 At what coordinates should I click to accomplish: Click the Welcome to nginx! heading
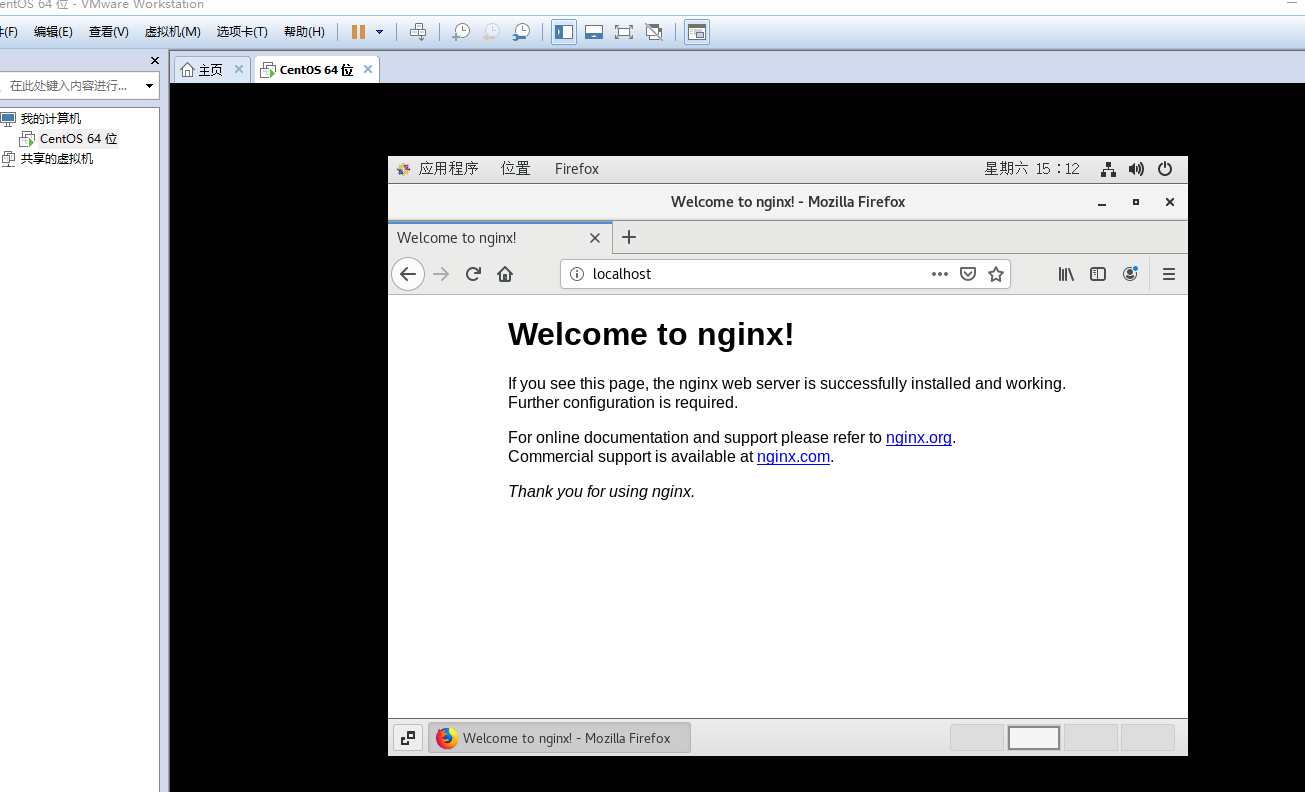[651, 334]
